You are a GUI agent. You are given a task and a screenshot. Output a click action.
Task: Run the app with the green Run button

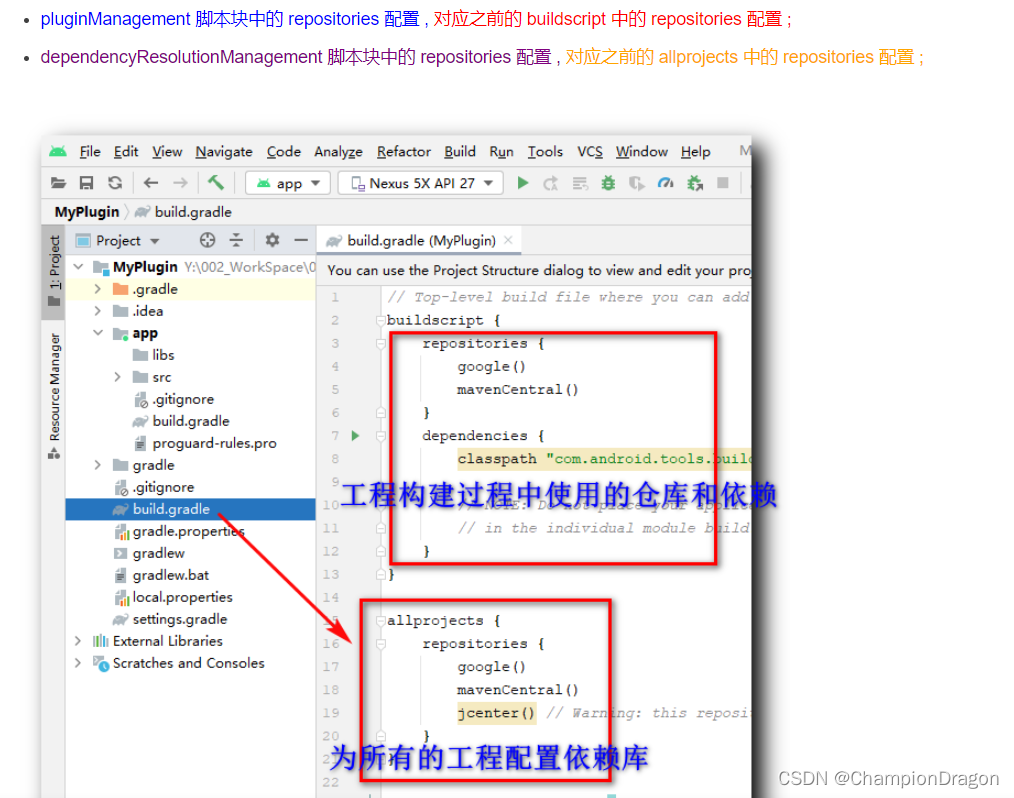point(523,183)
